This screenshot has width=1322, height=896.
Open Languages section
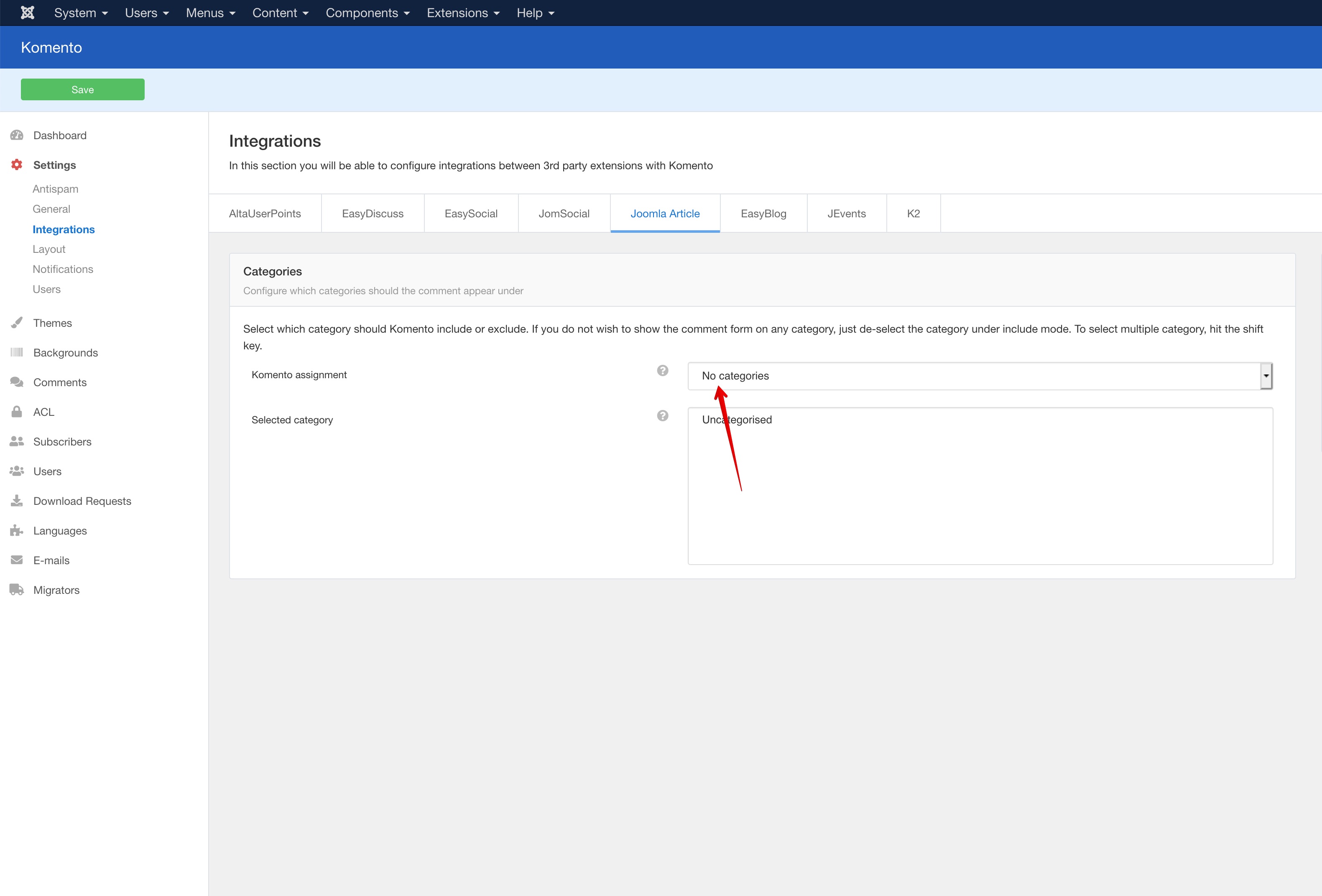pyautogui.click(x=60, y=530)
